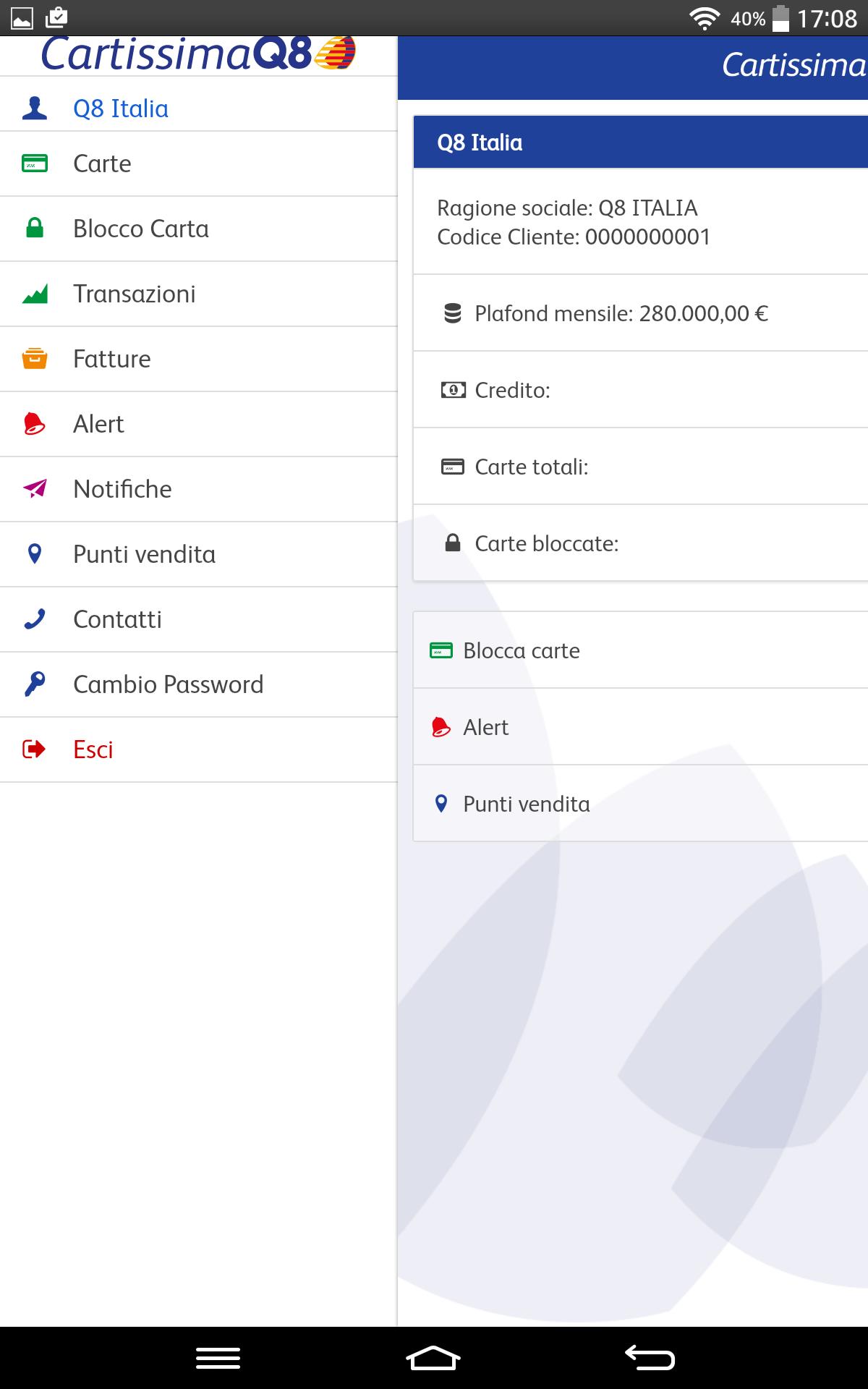Tap the Wi-Fi icon in the status bar

click(x=705, y=18)
